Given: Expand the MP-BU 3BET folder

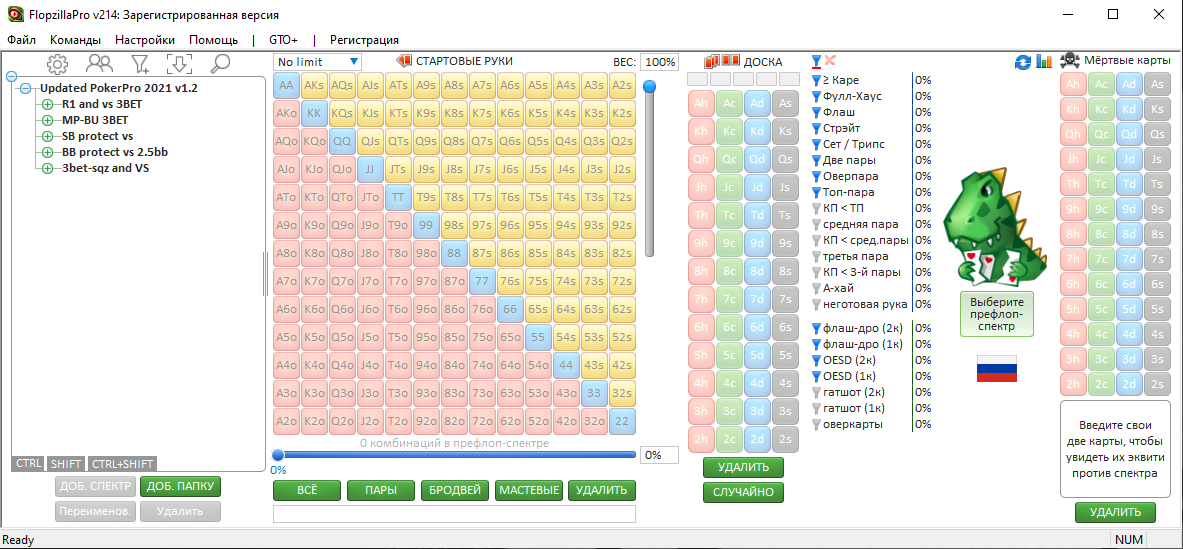Looking at the screenshot, I should coord(48,120).
